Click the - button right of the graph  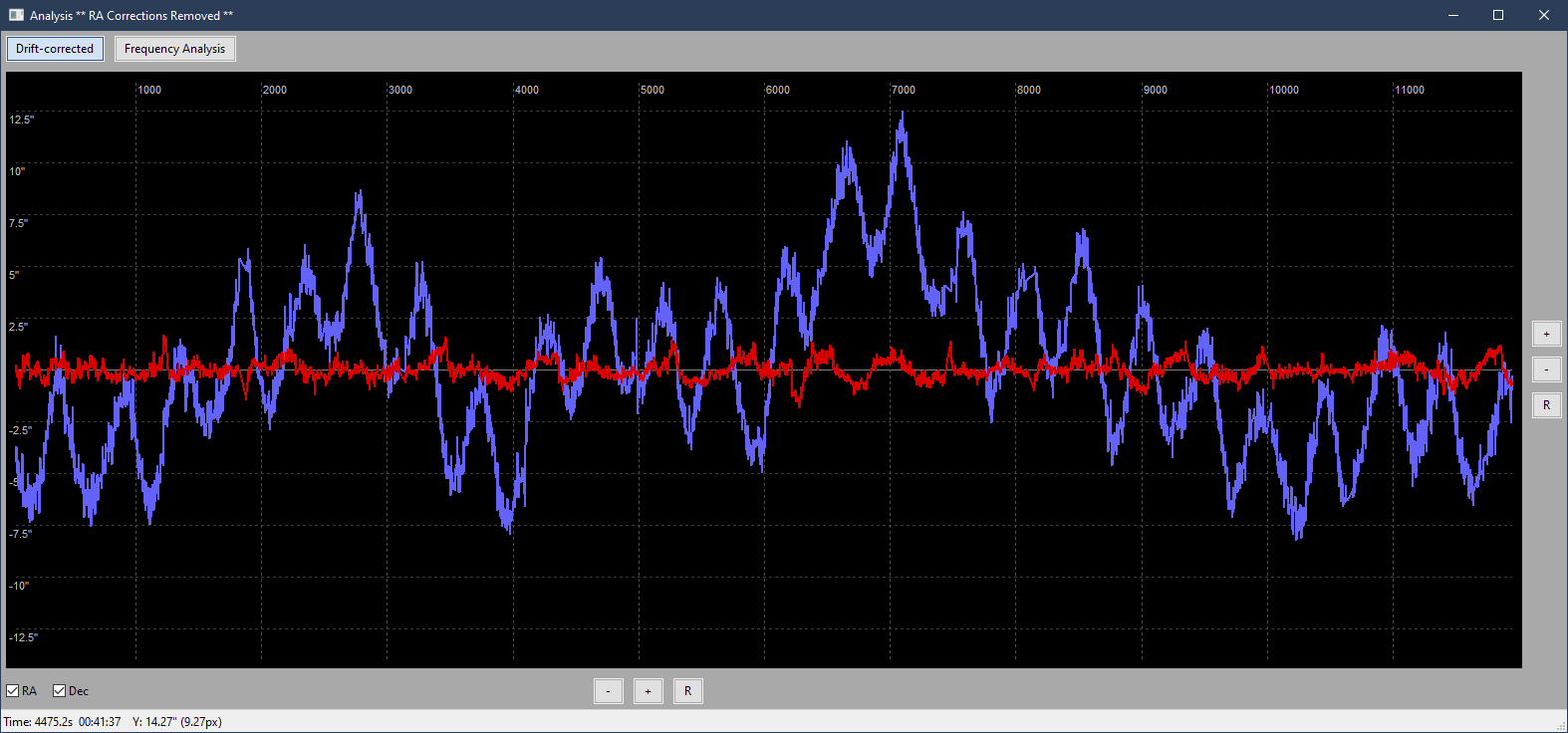click(1546, 369)
